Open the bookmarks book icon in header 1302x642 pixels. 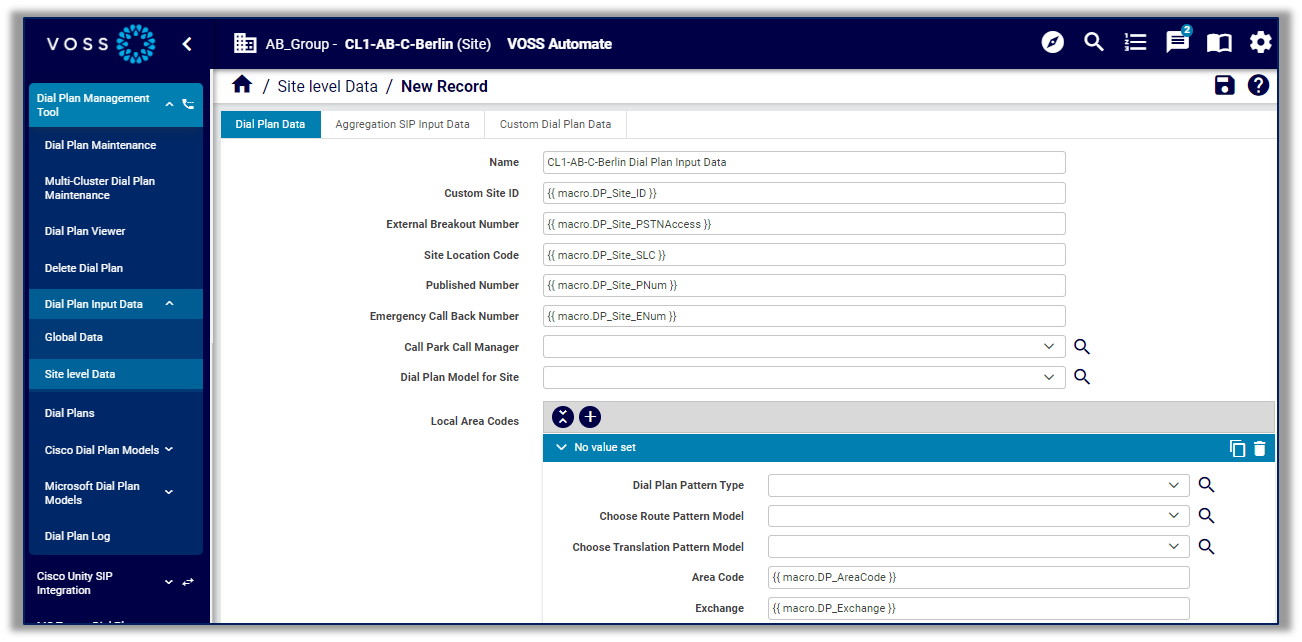coord(1218,43)
